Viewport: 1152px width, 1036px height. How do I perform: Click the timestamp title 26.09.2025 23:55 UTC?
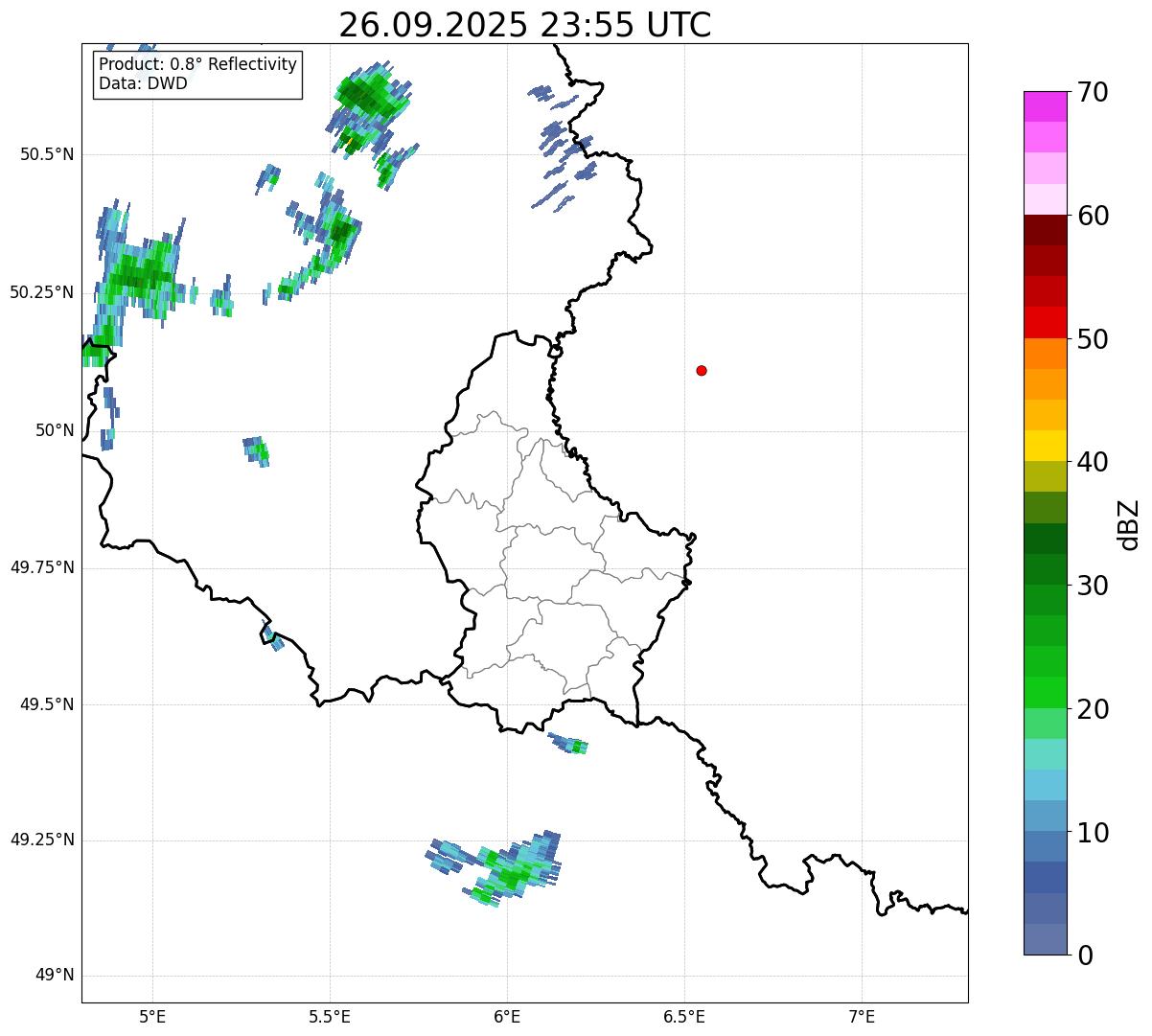[x=524, y=25]
